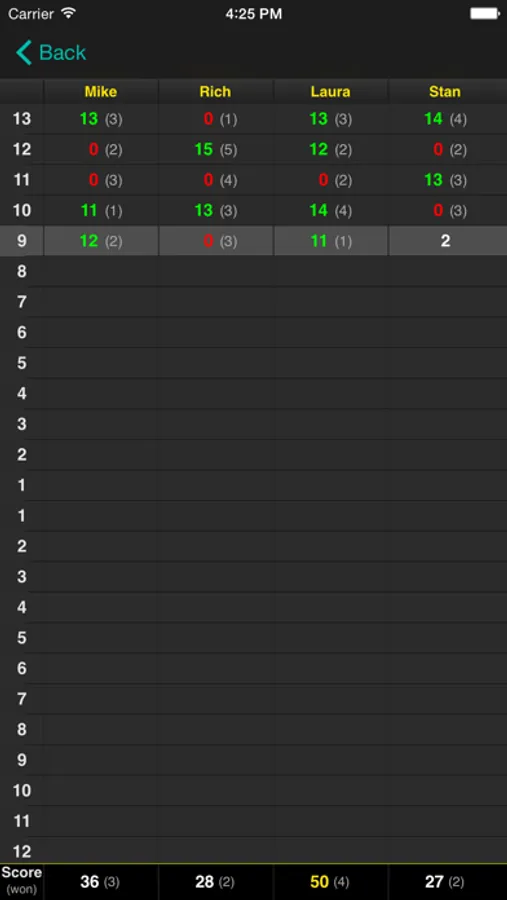Select the Stan column header

pyautogui.click(x=445, y=91)
